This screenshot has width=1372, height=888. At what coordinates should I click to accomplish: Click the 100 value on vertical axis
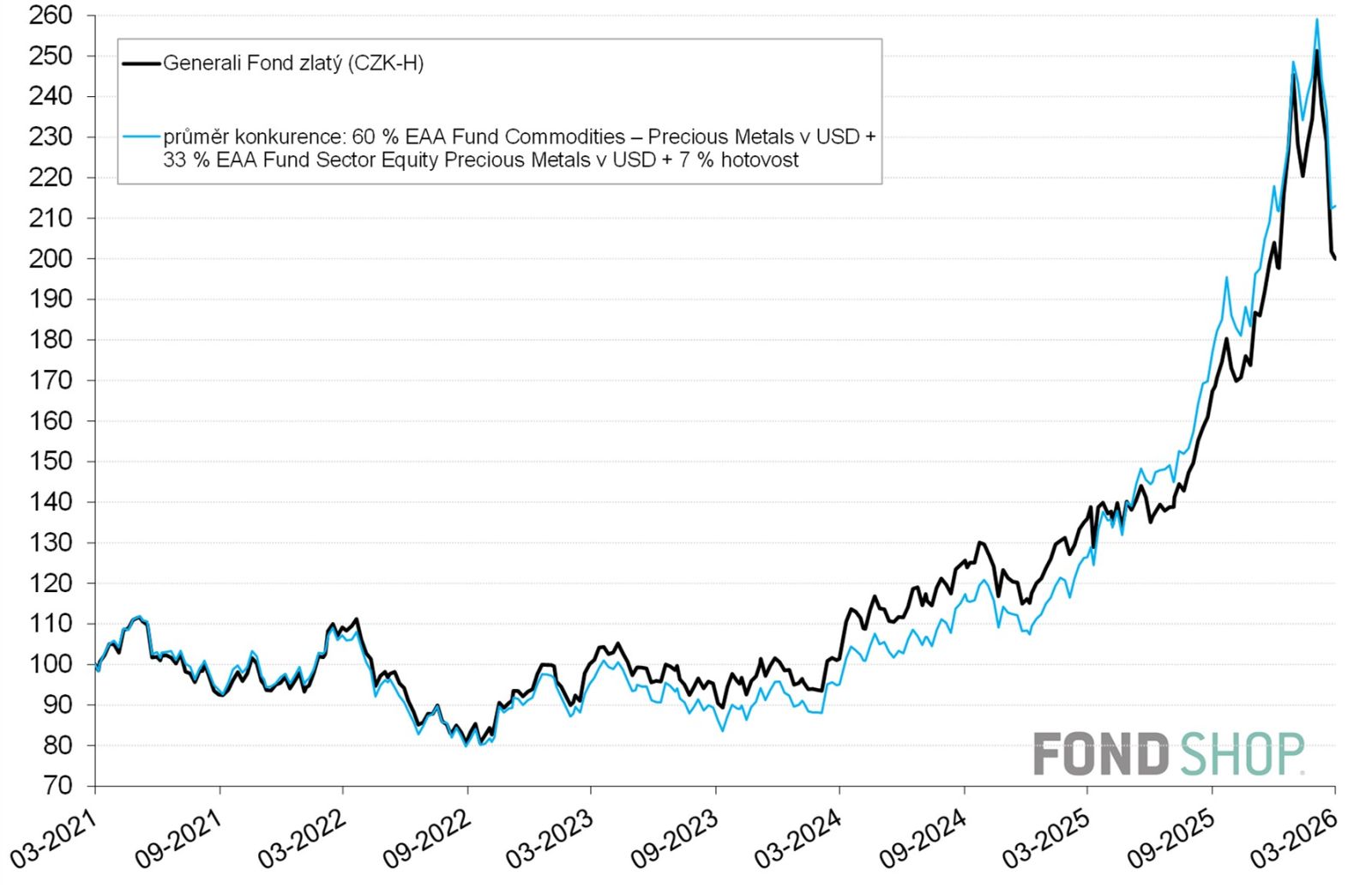point(51,664)
